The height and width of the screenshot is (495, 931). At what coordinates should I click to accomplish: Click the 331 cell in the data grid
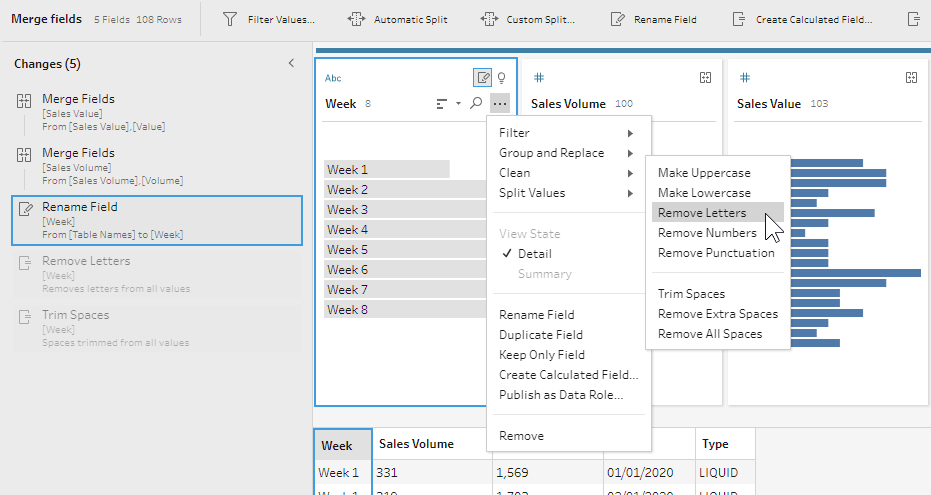[432, 472]
